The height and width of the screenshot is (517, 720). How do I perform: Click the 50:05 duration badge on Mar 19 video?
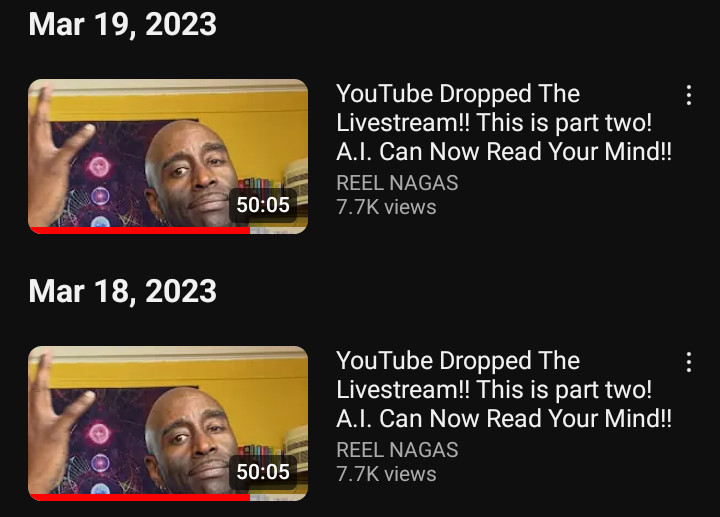coord(263,205)
